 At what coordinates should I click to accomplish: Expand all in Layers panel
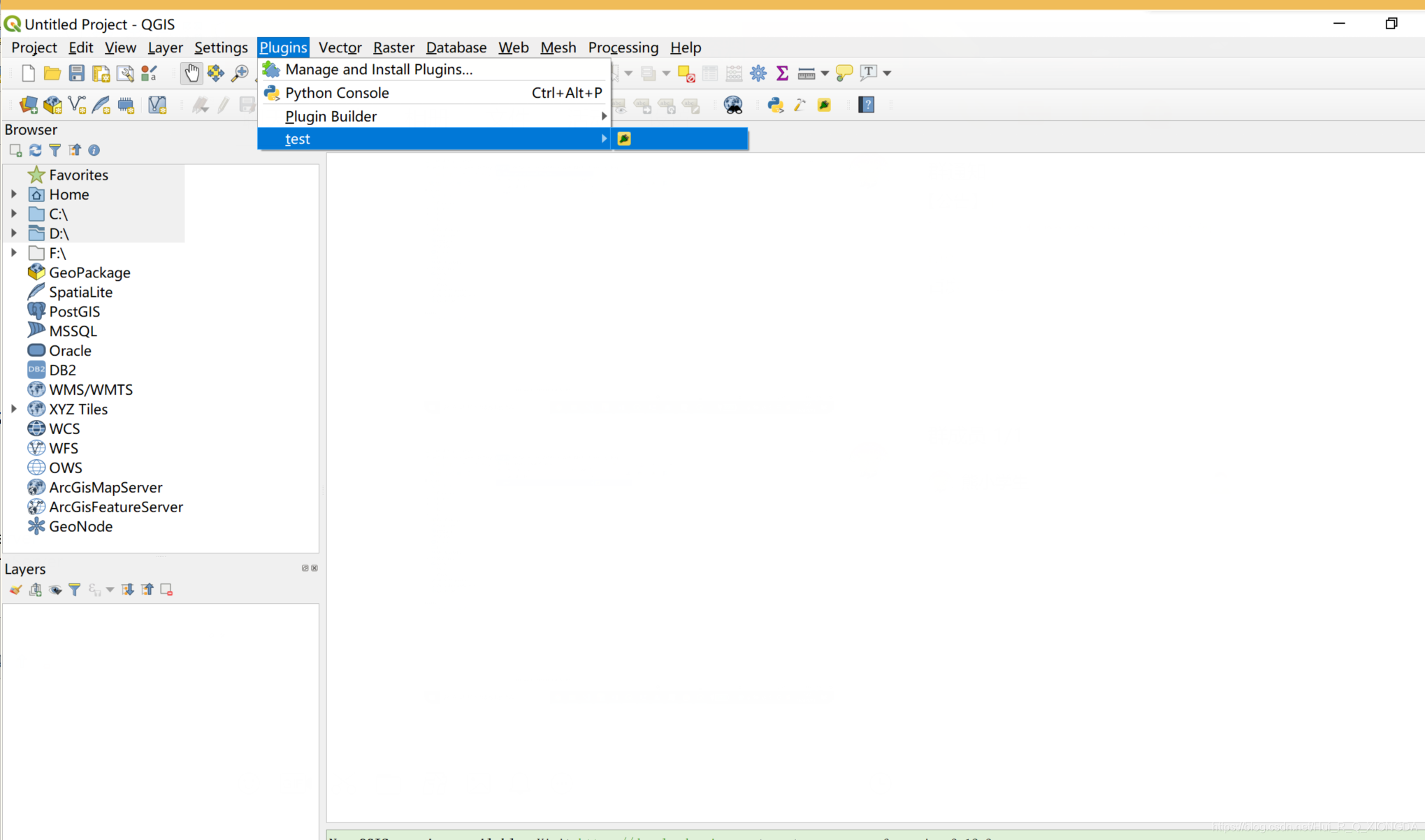click(x=128, y=590)
